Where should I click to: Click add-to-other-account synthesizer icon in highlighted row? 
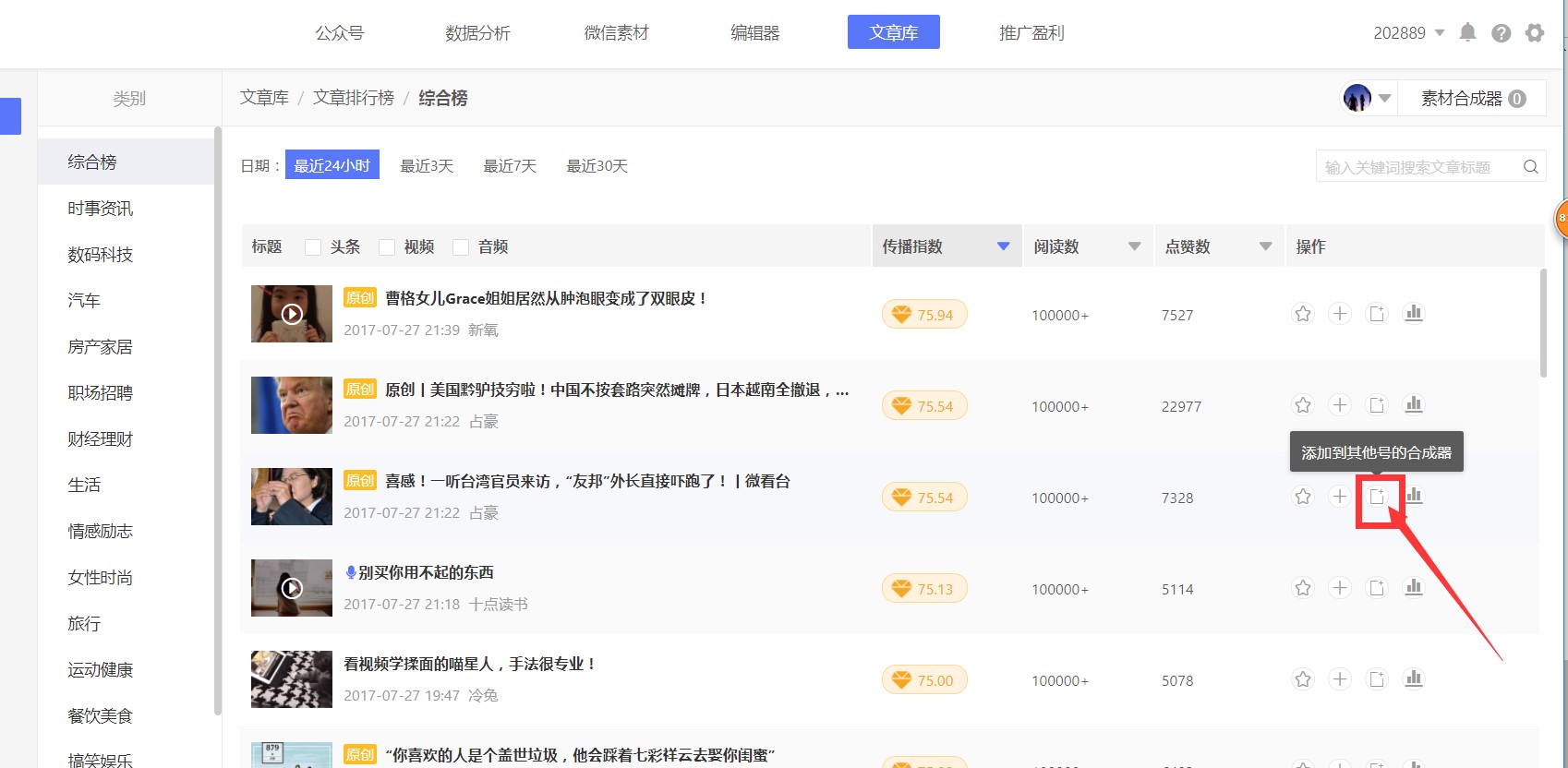1377,497
